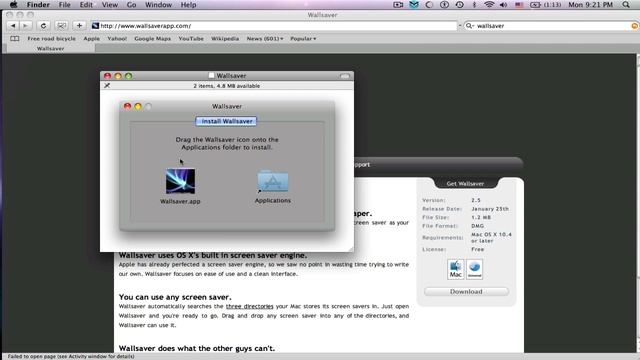The width and height of the screenshot is (640, 360).
Task: Close the inner Wallsaver installer window
Action: pyautogui.click(x=127, y=106)
